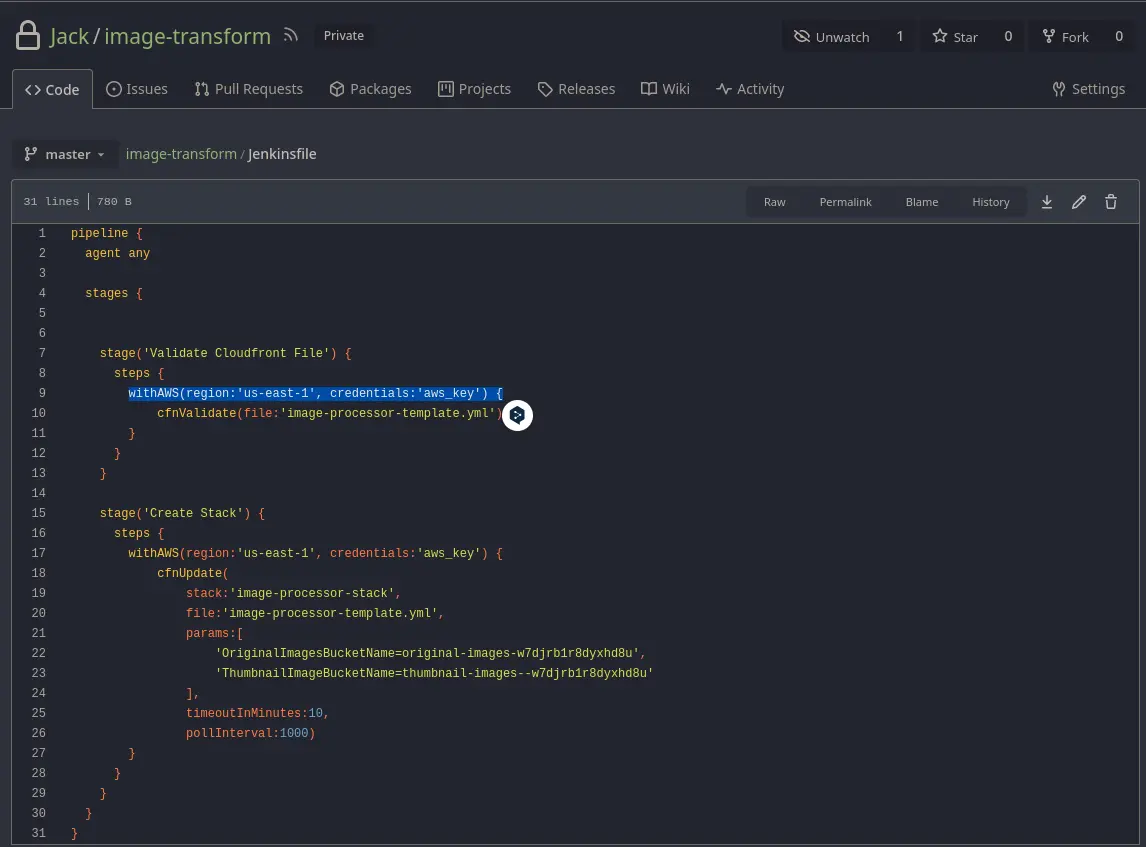Open the Jack owner link
The image size is (1146, 847).
(69, 36)
